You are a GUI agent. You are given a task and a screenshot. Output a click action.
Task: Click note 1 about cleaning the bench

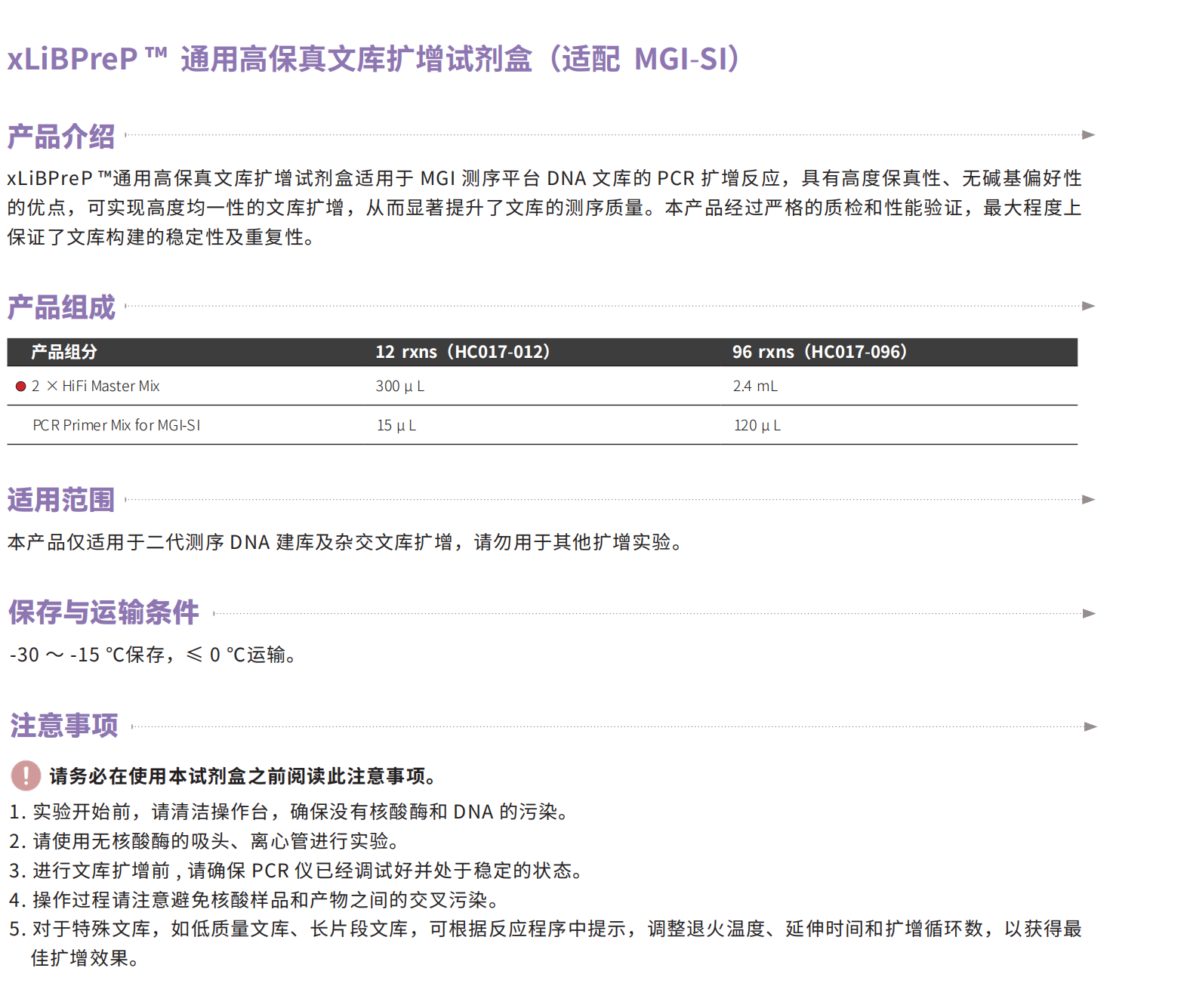pos(289,812)
